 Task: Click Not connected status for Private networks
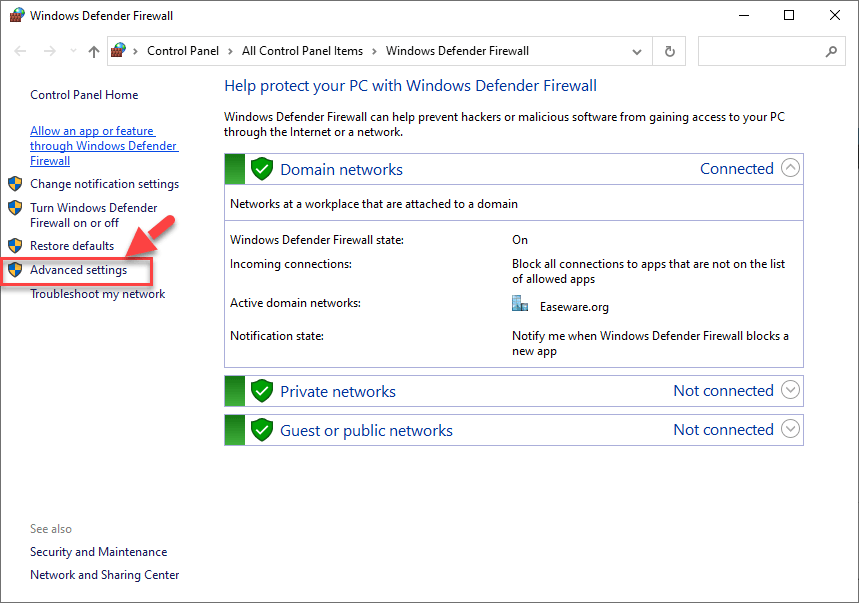click(x=723, y=390)
